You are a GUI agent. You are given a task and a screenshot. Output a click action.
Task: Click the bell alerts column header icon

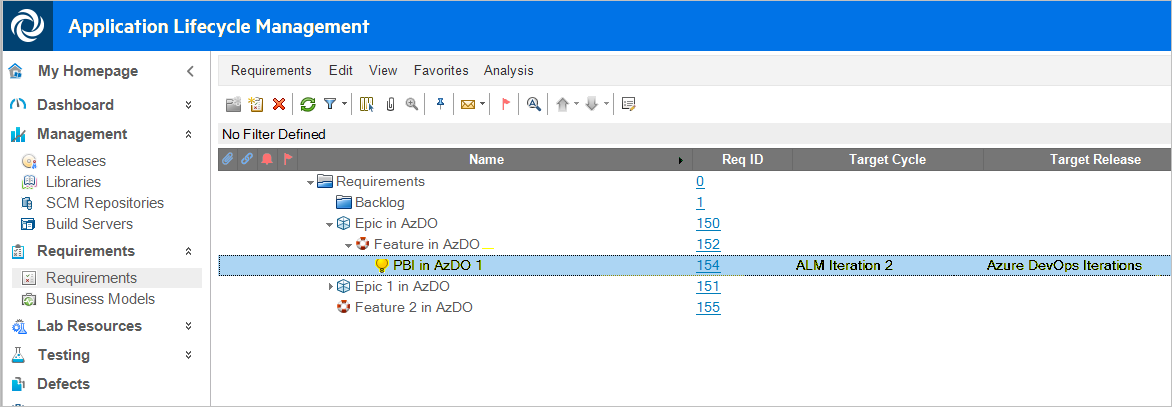267,159
